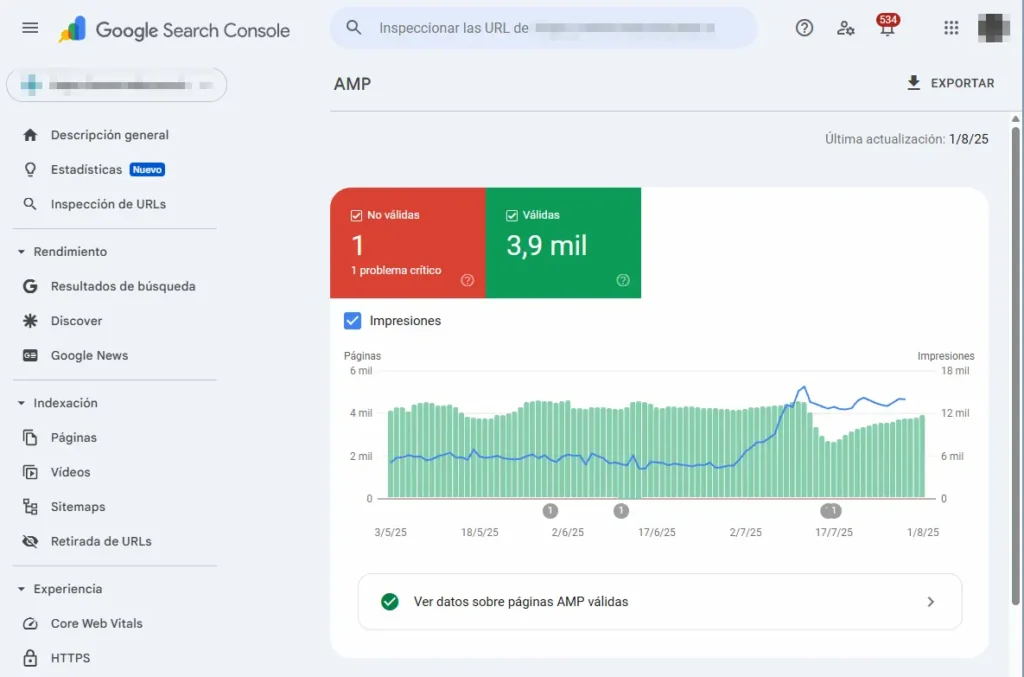Open the HTTPS report

tap(71, 658)
